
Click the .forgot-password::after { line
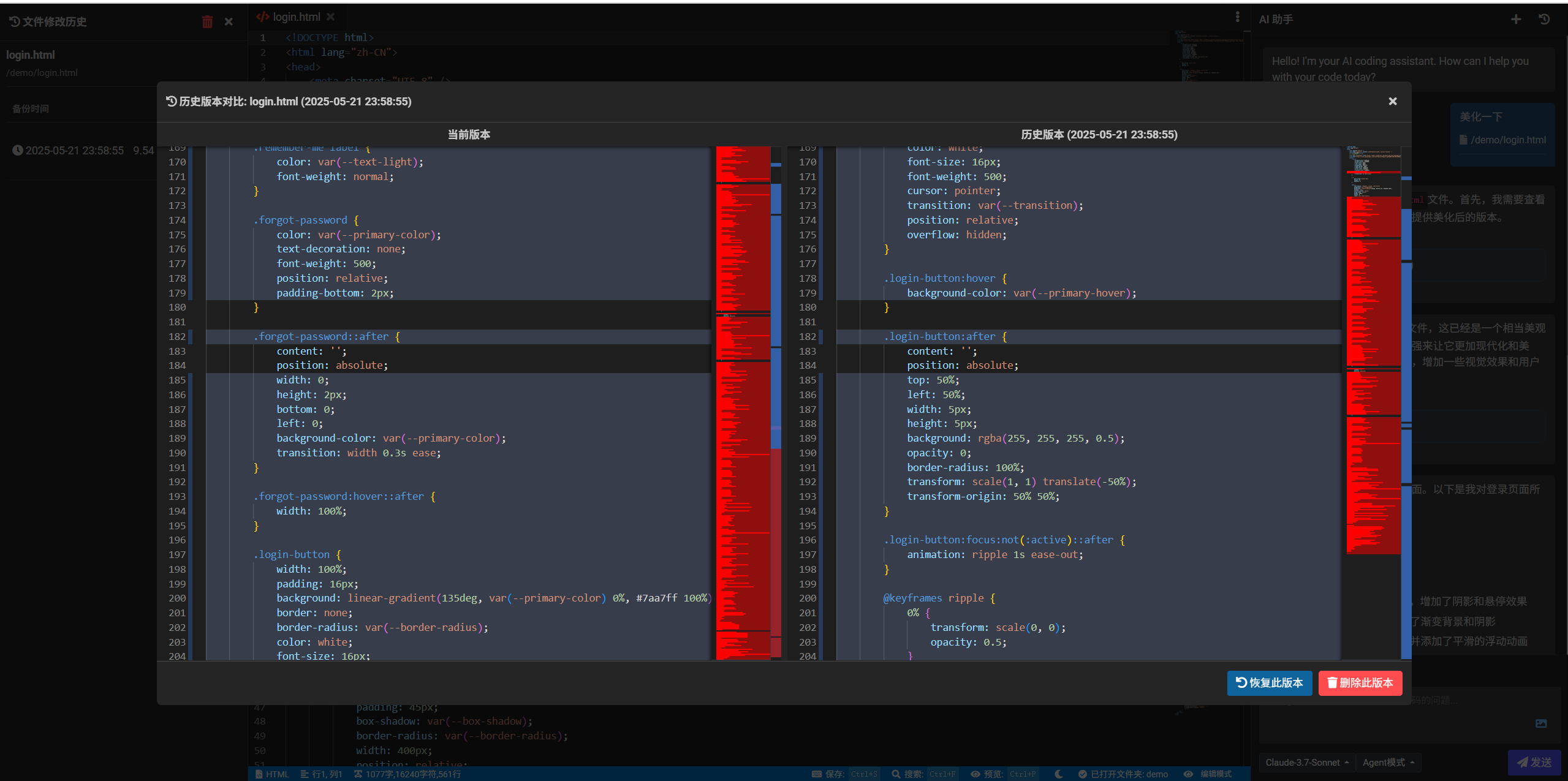[327, 336]
